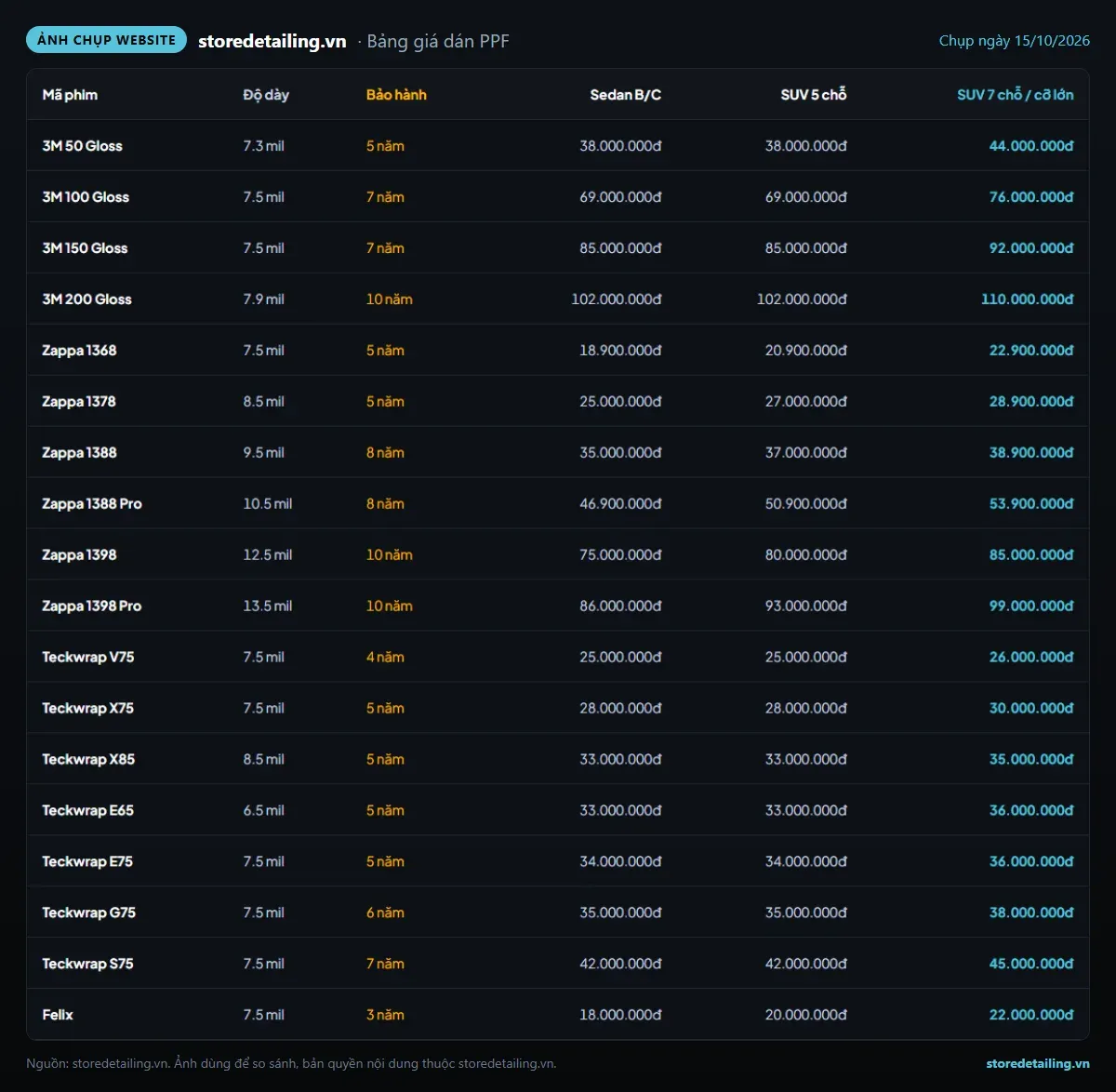Select the 'Mã phim' column header
1116x1092 pixels.
point(70,95)
